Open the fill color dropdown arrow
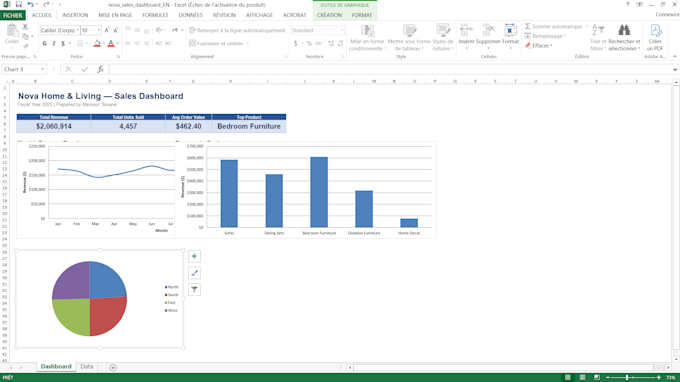 [104, 43]
